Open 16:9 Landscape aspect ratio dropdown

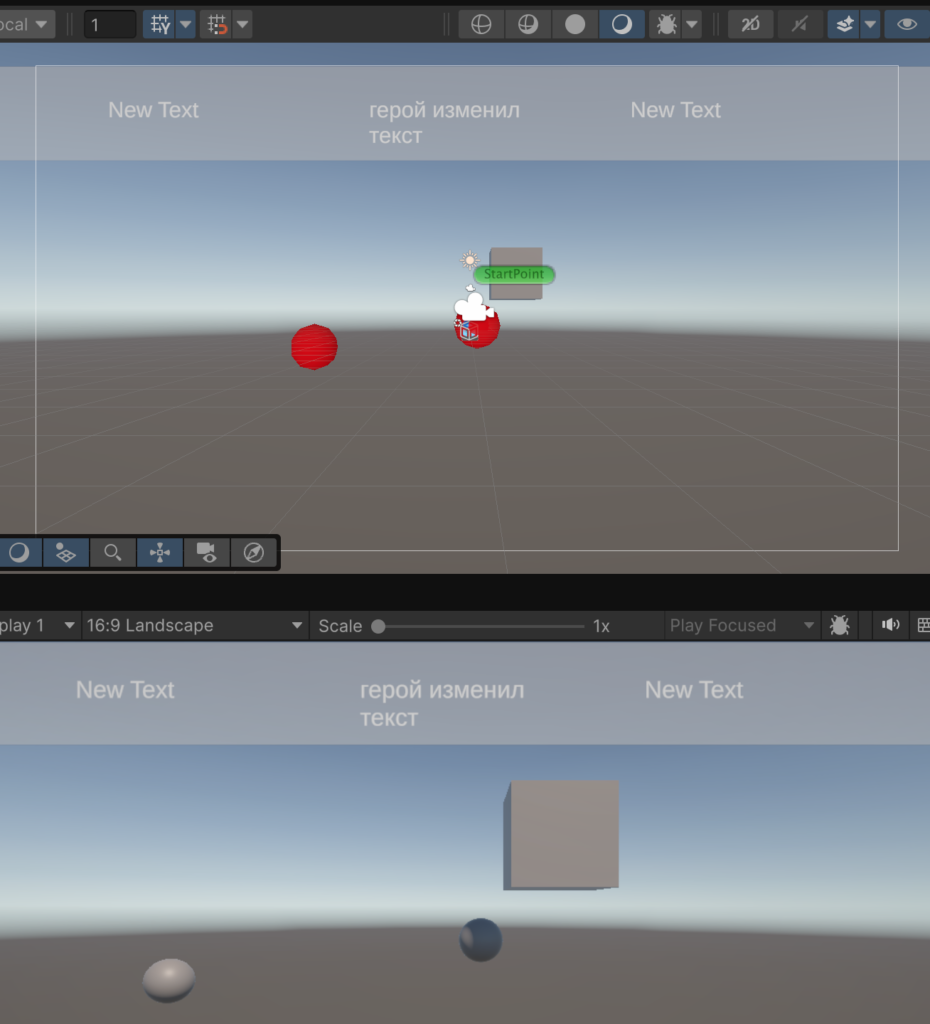(x=194, y=626)
